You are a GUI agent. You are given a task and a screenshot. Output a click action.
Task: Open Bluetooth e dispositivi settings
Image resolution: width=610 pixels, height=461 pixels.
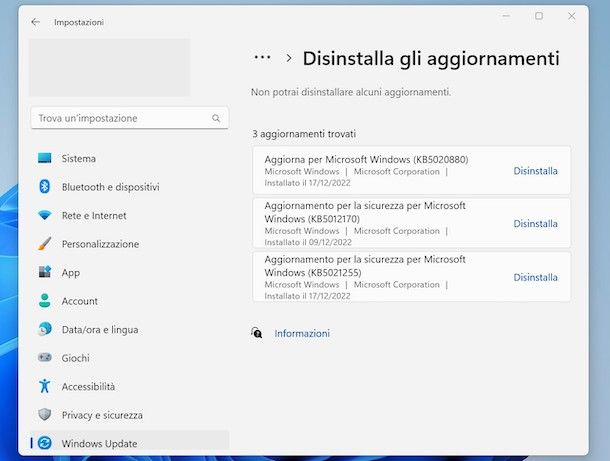pyautogui.click(x=130, y=187)
